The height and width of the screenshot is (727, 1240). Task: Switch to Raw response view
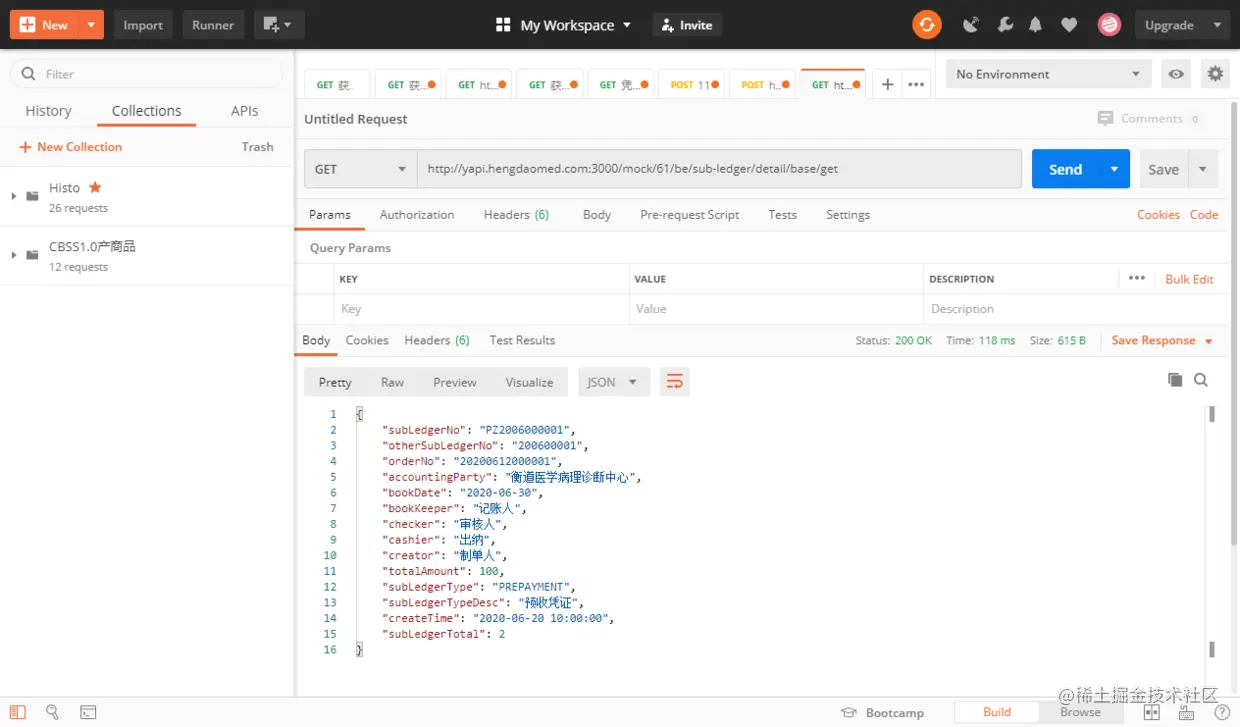[x=392, y=382]
